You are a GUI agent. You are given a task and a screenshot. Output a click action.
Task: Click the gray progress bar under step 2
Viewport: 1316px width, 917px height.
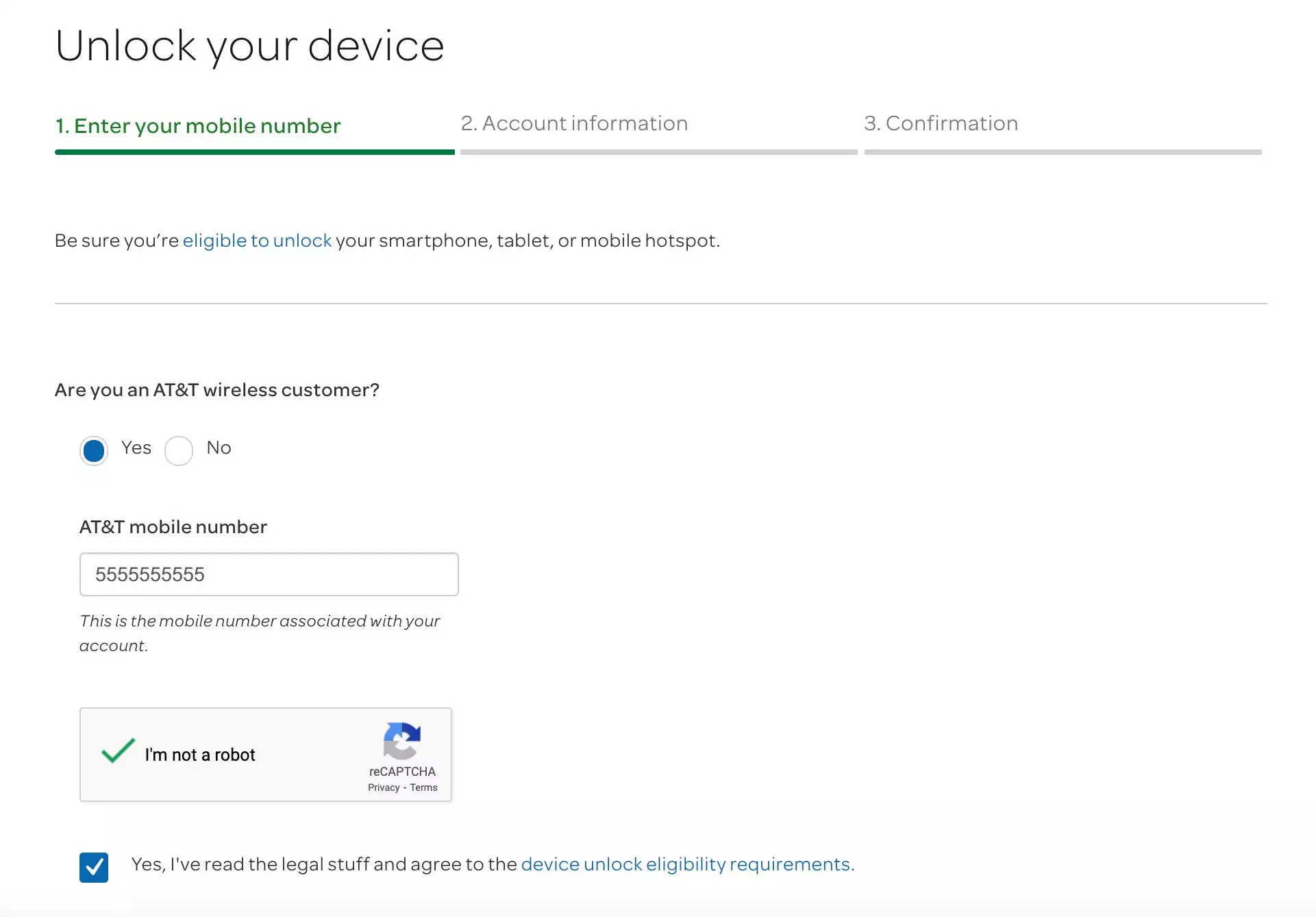[x=658, y=152]
